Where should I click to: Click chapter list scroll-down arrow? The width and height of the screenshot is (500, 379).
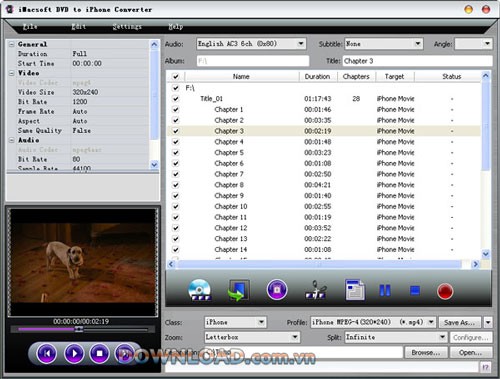point(486,254)
